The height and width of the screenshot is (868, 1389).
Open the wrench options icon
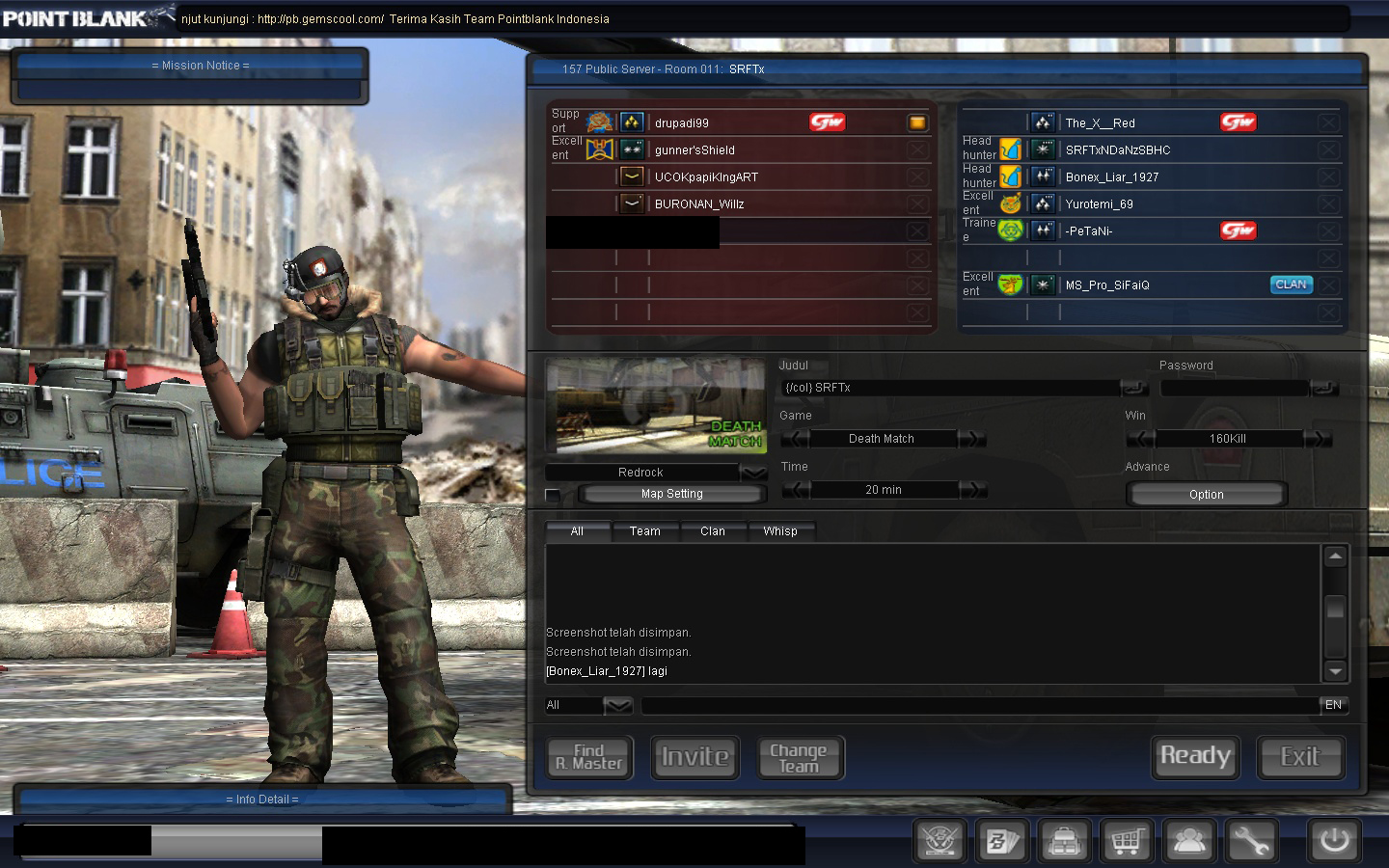[x=1251, y=841]
